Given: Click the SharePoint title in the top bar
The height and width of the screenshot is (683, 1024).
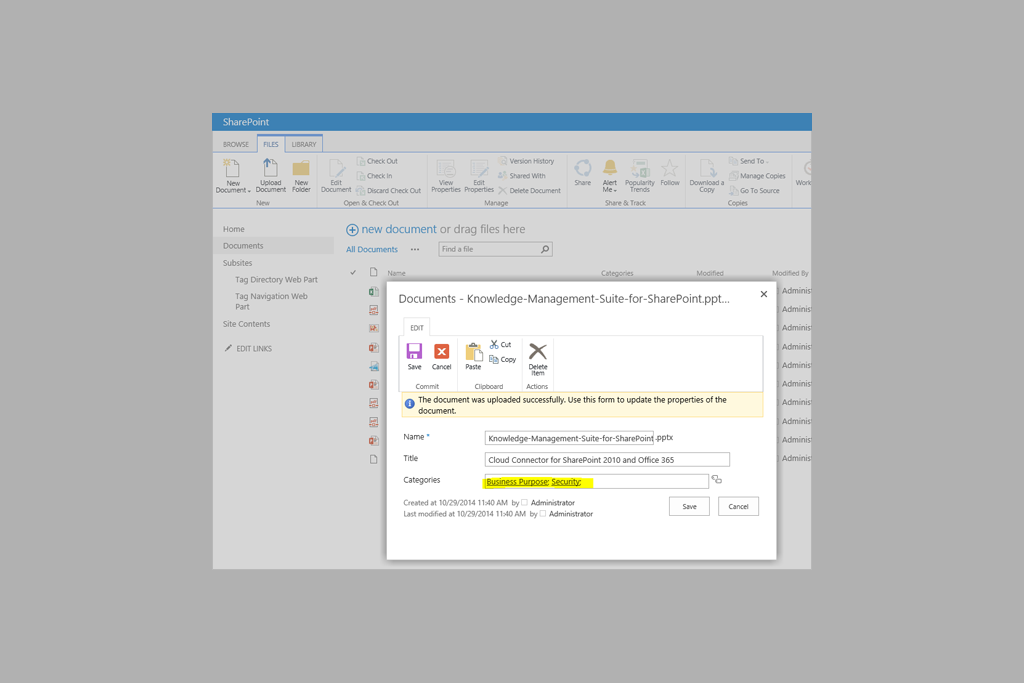Looking at the screenshot, I should pyautogui.click(x=246, y=122).
